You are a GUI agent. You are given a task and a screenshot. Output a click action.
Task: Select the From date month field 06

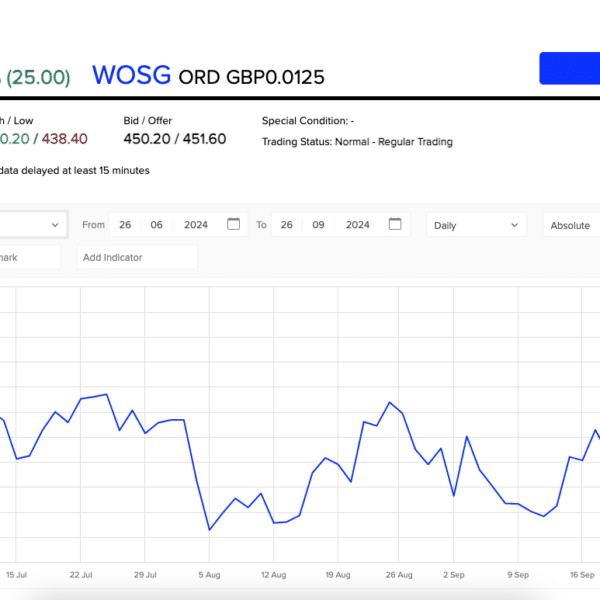tap(157, 225)
